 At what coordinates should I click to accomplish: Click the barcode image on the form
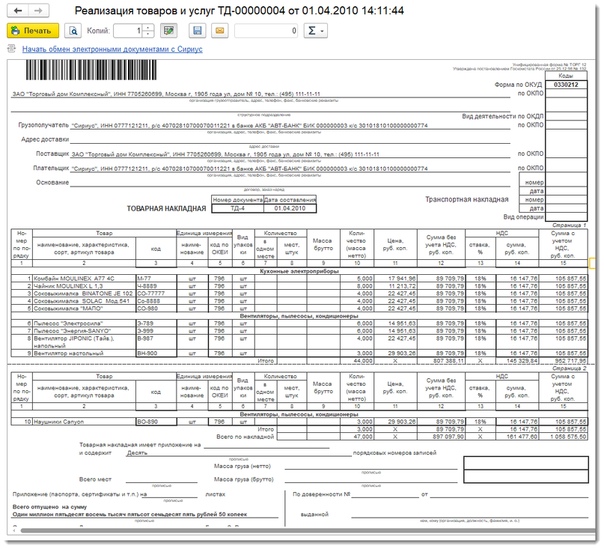tap(91, 70)
